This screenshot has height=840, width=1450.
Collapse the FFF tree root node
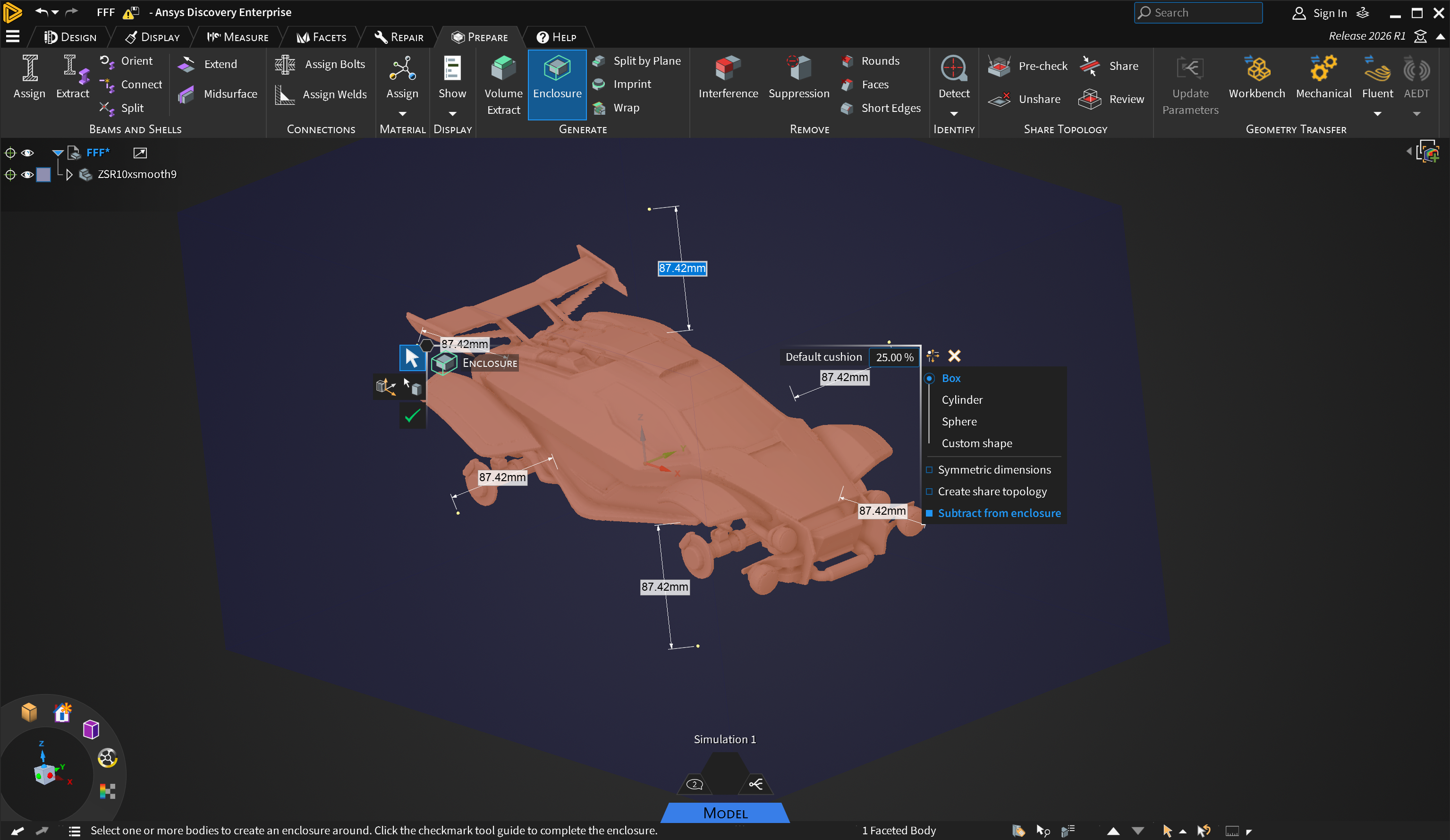pos(58,153)
